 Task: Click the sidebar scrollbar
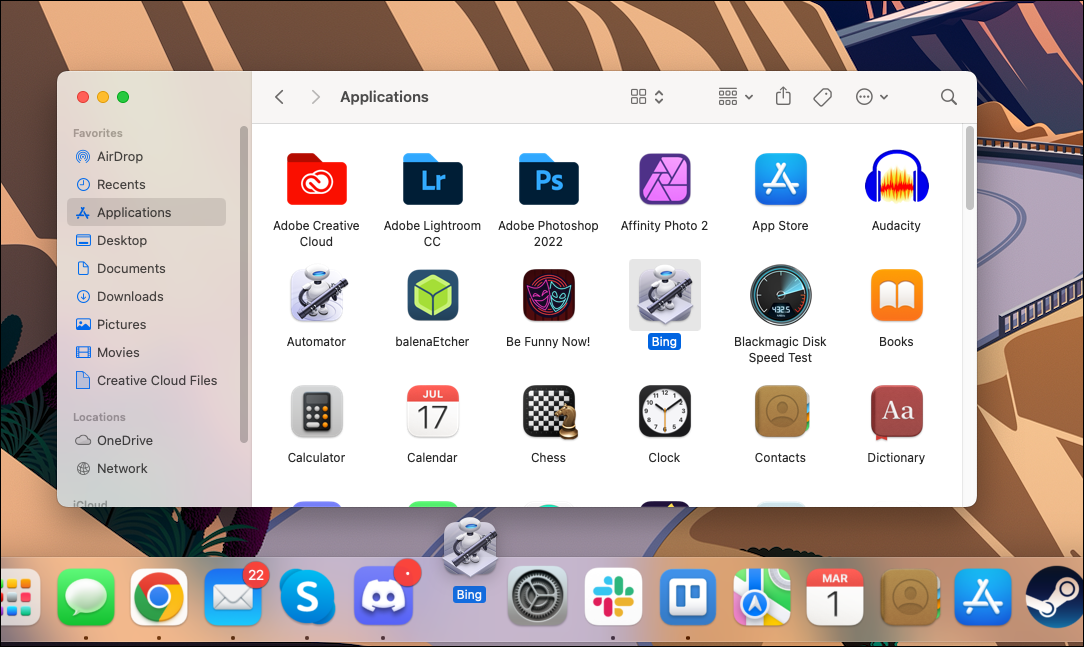(x=243, y=284)
